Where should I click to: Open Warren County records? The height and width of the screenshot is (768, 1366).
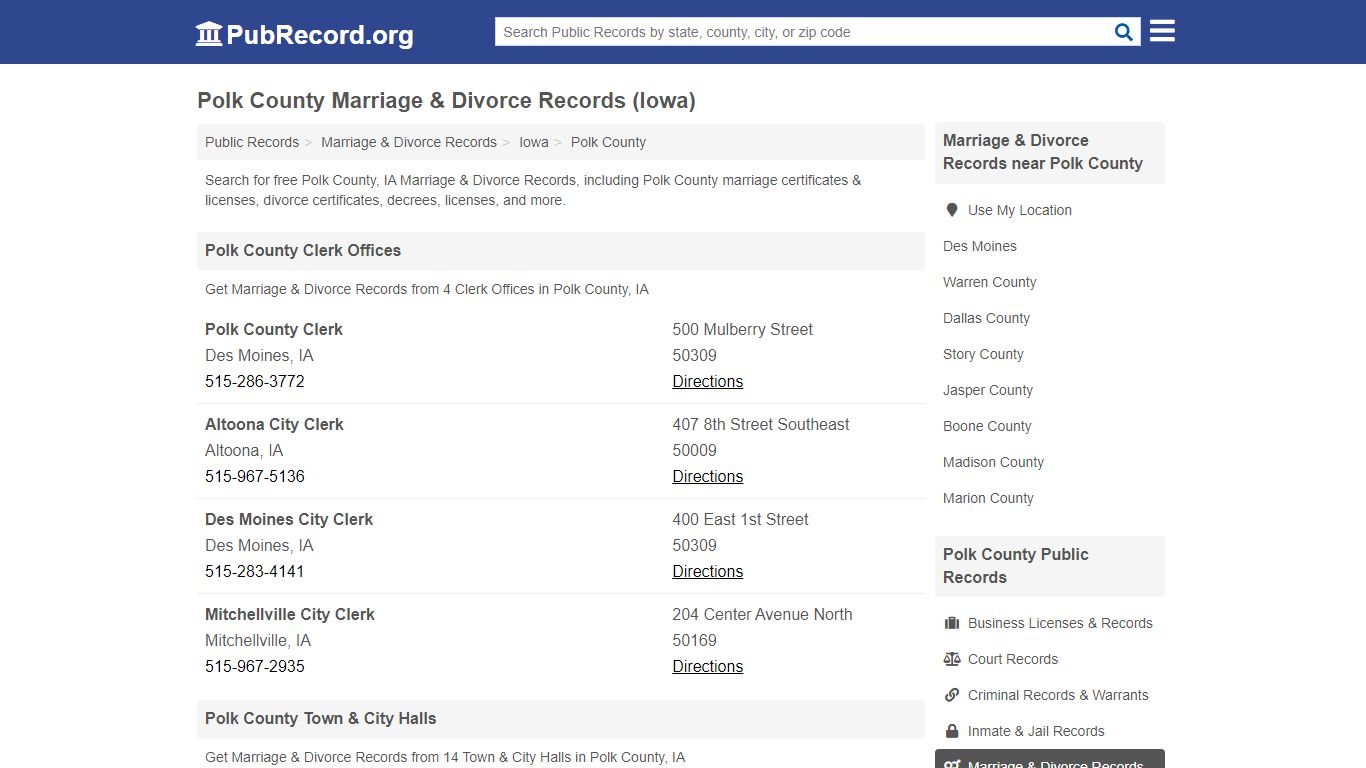990,282
